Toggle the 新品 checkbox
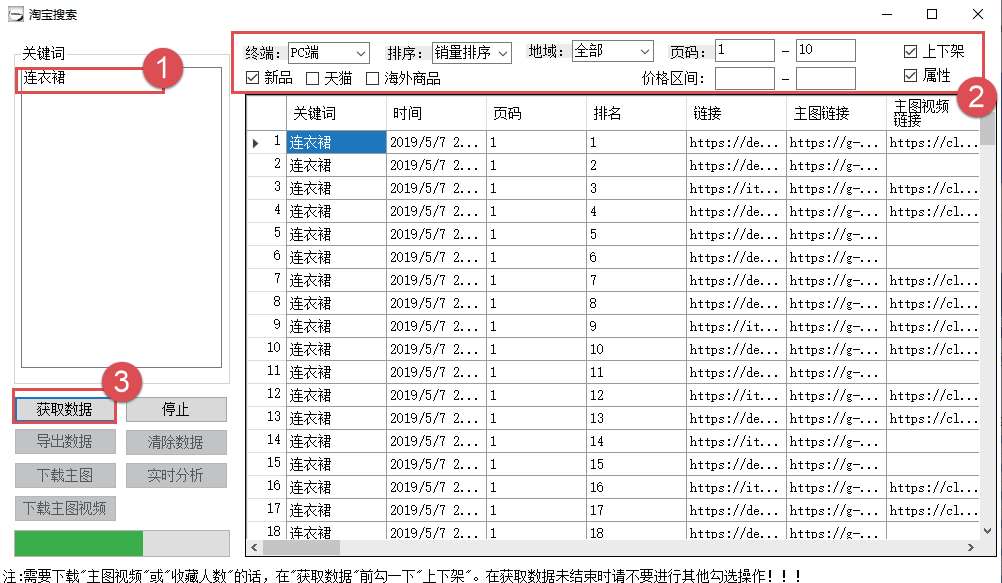Viewport: 1002px width, 583px height. coord(252,78)
